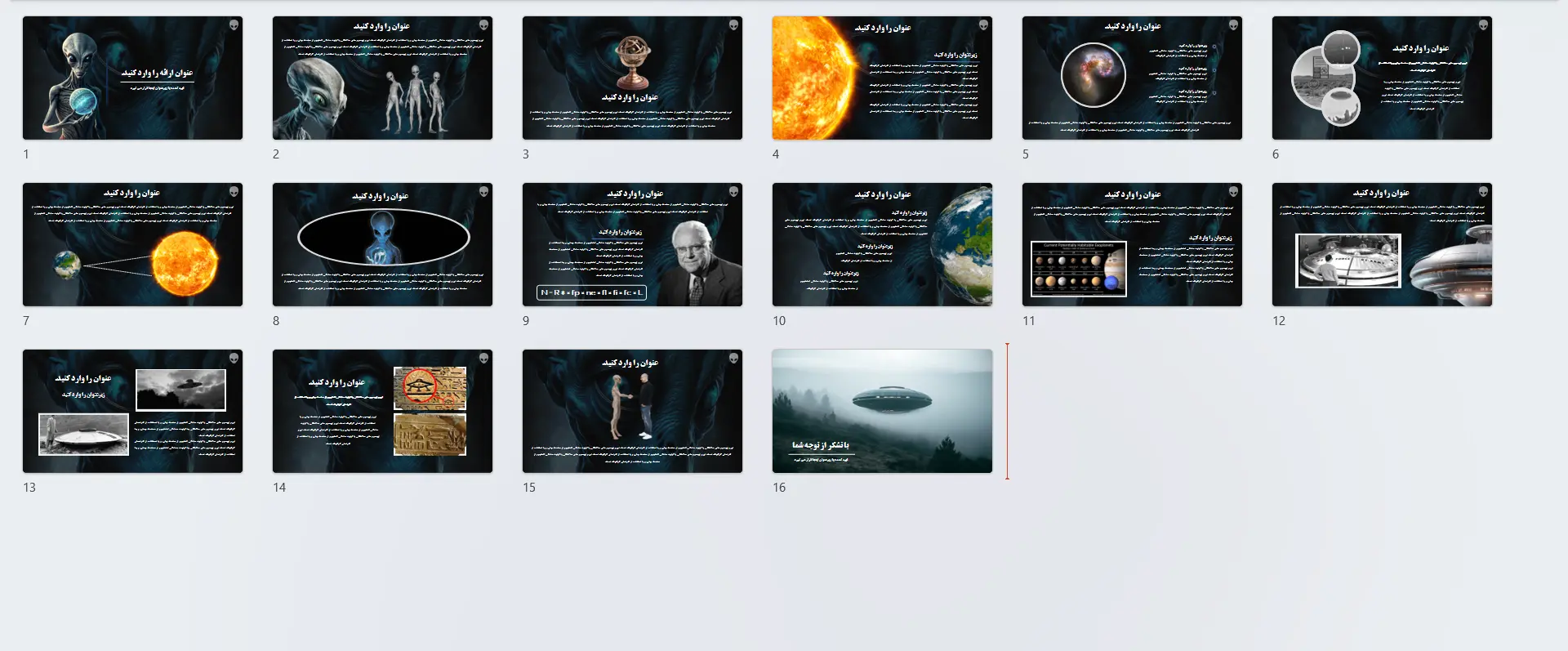Select slide 11 with exoplanets chart

1132,244
